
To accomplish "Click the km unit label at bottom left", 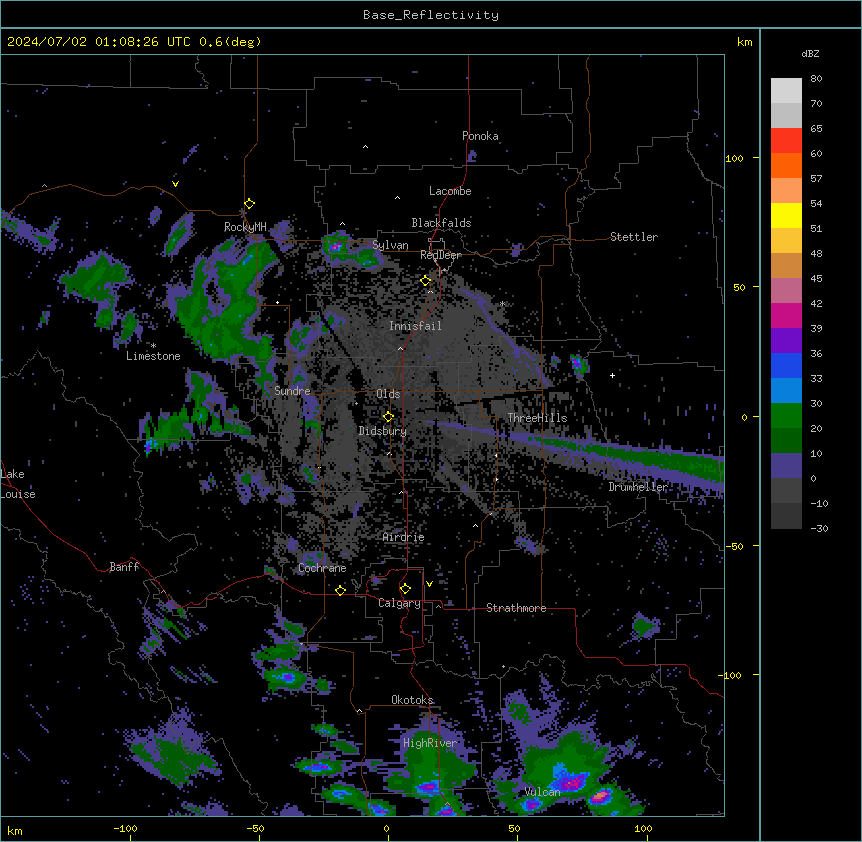I will pos(15,830).
